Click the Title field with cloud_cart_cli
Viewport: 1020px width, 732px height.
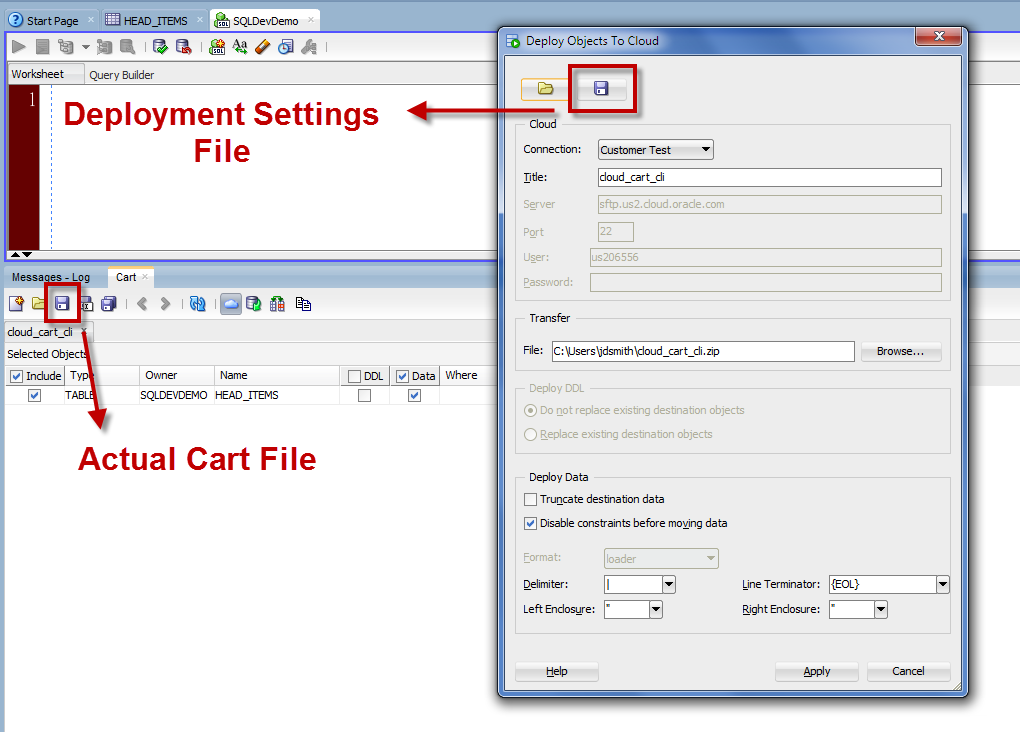770,177
